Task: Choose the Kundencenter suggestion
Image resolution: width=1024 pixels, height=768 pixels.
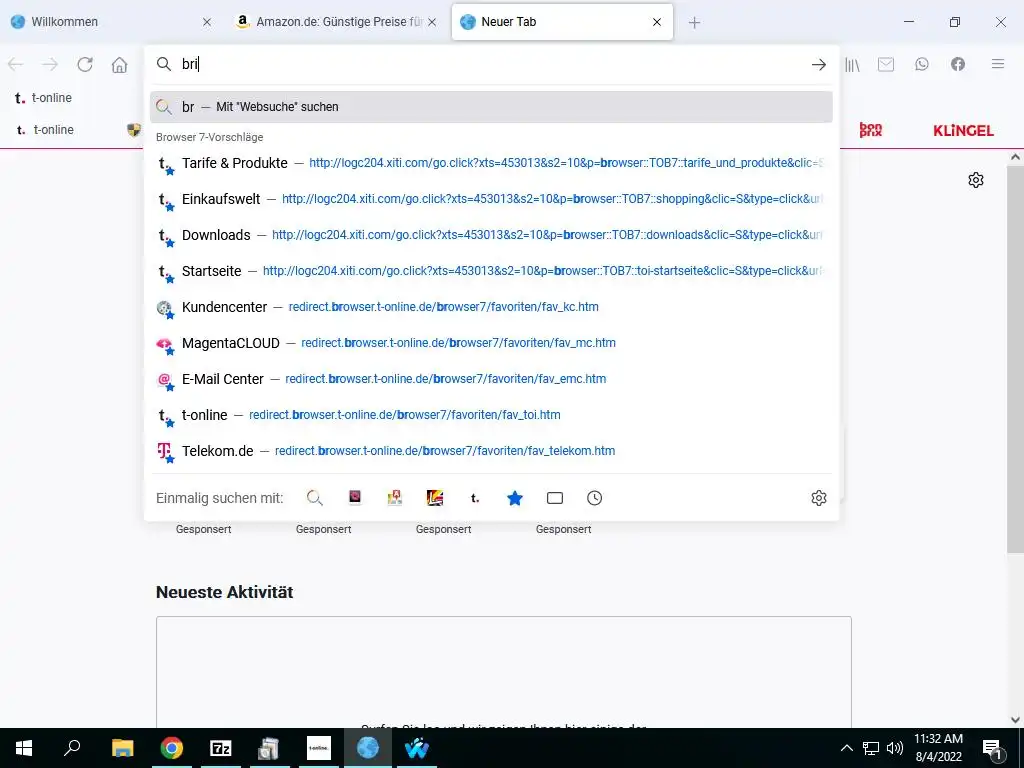Action: (x=491, y=307)
